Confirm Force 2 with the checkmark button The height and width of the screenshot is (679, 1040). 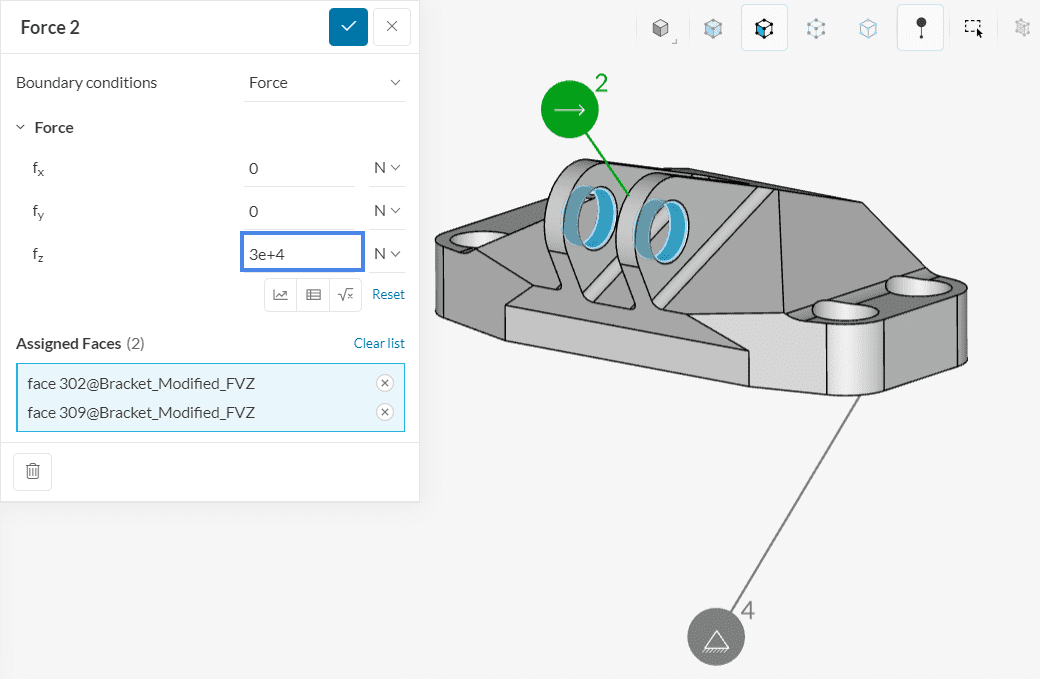click(x=348, y=27)
